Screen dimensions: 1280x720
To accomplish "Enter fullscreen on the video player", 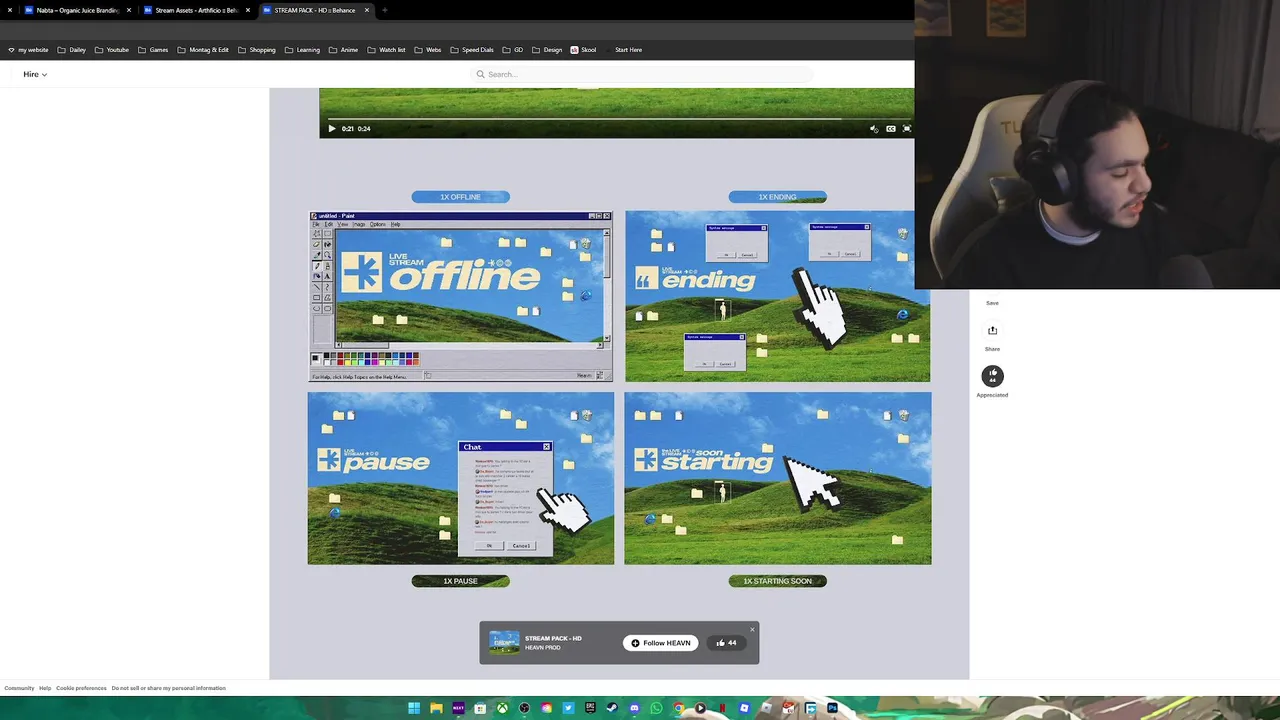I will (x=907, y=128).
